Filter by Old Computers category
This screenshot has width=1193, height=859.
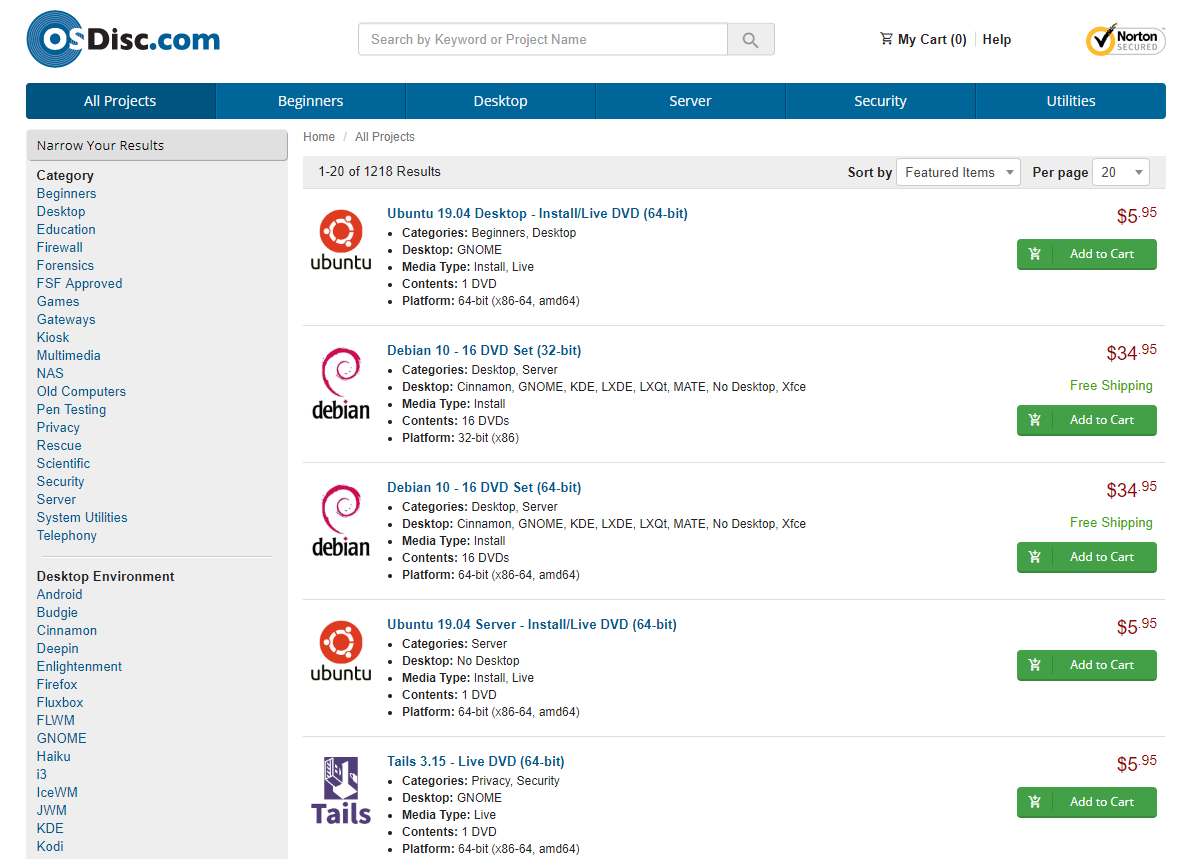(81, 391)
